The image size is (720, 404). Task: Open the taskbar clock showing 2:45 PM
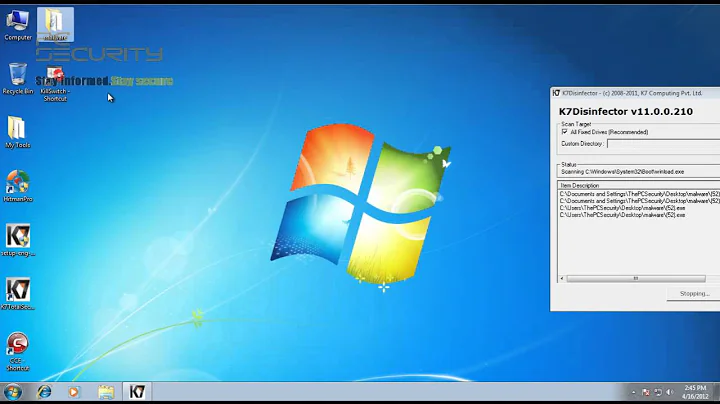coord(694,392)
